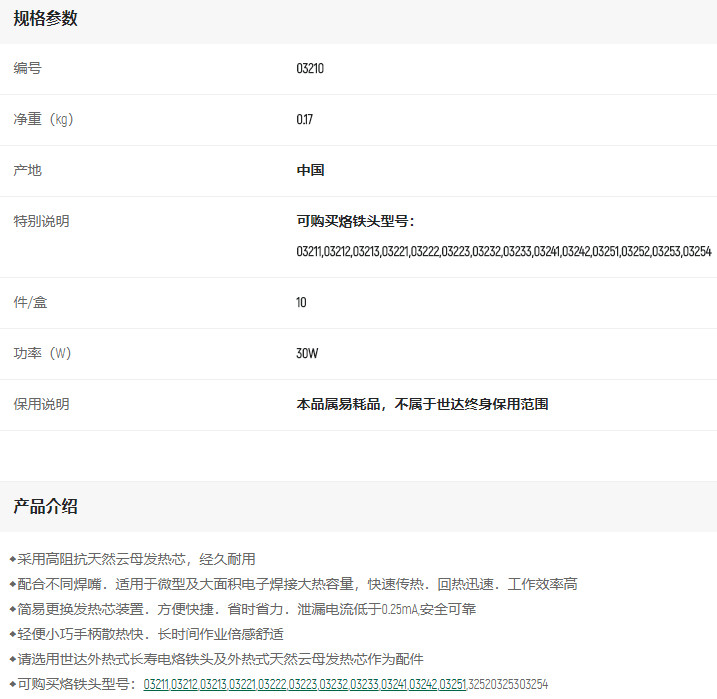Click the 件/盒 value 10
This screenshot has width=717, height=699.
tap(301, 303)
